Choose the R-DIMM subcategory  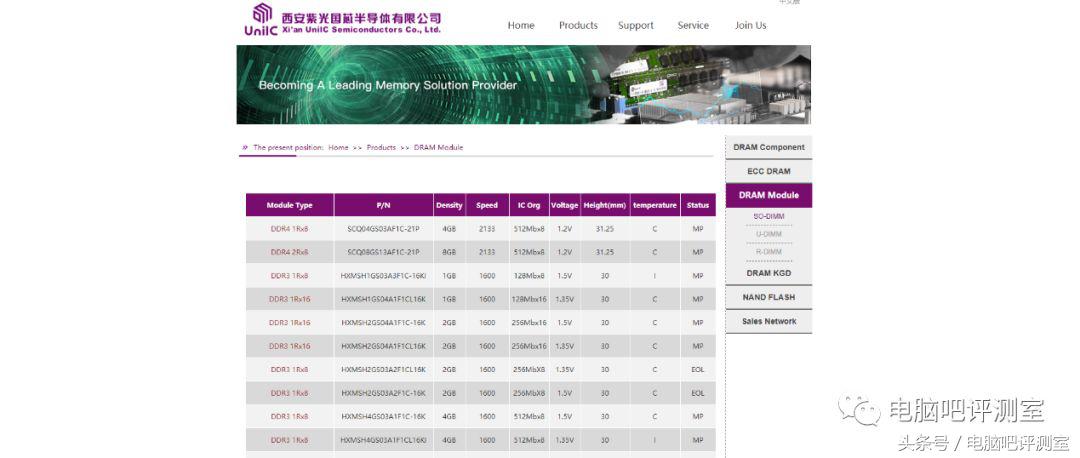point(768,252)
